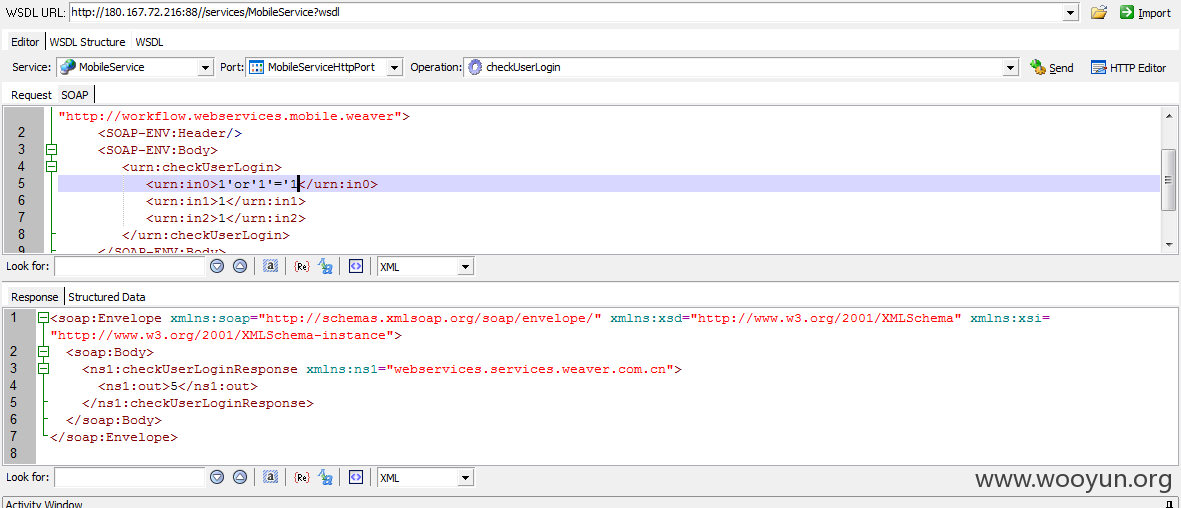Open replace tool in response search bar
This screenshot has width=1181, height=508.
[x=325, y=477]
